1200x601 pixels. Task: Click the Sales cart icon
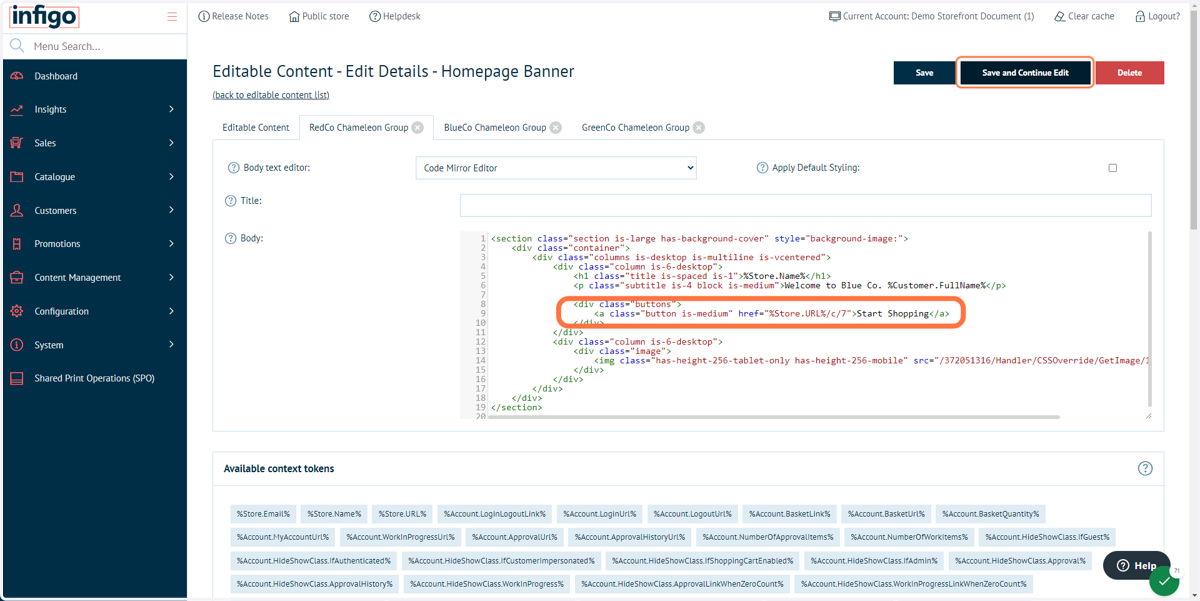[x=17, y=143]
